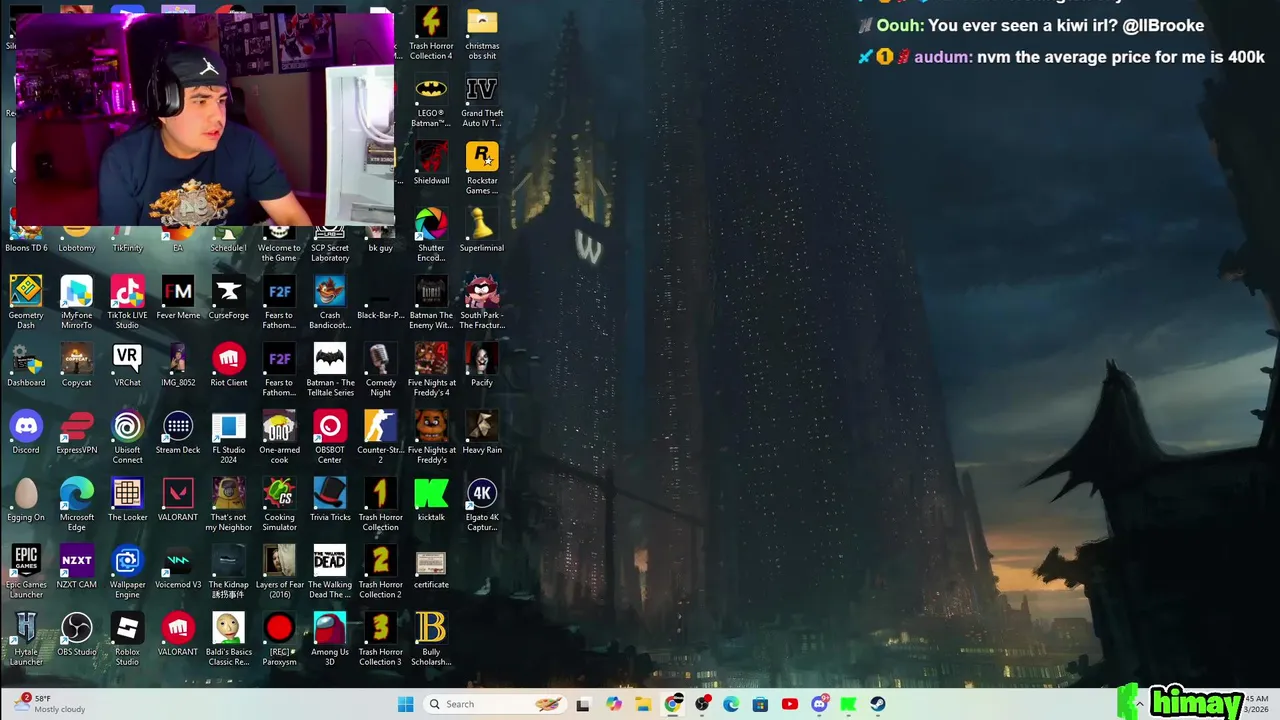Open Epic Games Launcher shortcut

[x=26, y=570]
